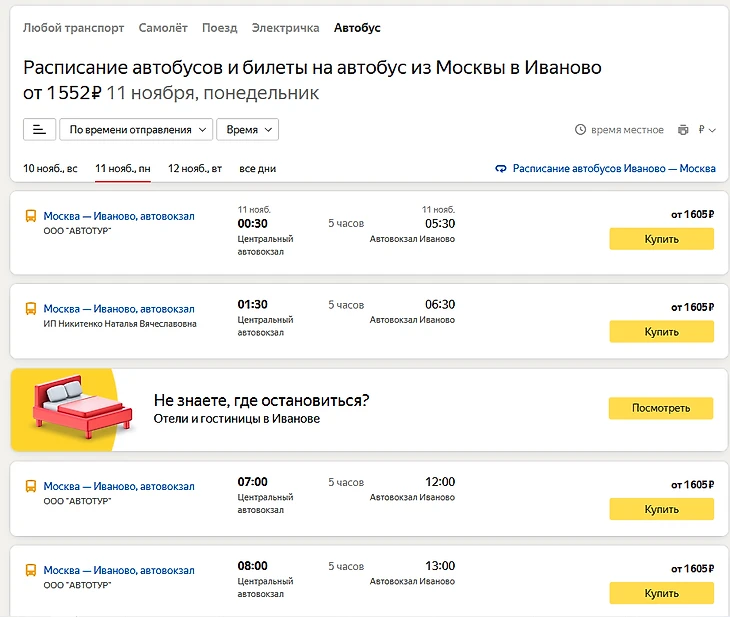The width and height of the screenshot is (730, 617).
Task: Switch to the Поезд transport tab
Action: click(x=219, y=28)
